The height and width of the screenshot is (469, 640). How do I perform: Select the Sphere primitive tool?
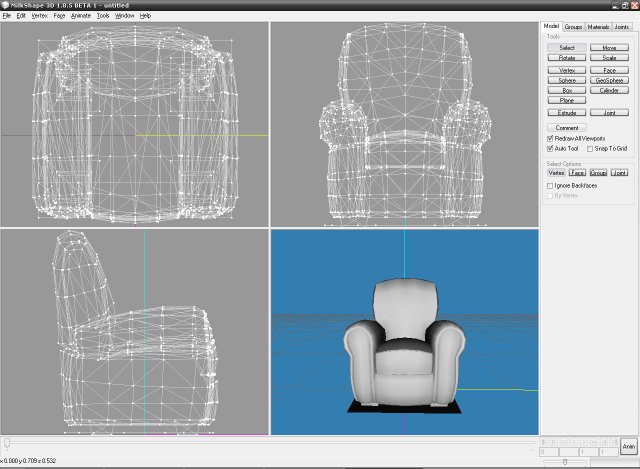[x=566, y=79]
